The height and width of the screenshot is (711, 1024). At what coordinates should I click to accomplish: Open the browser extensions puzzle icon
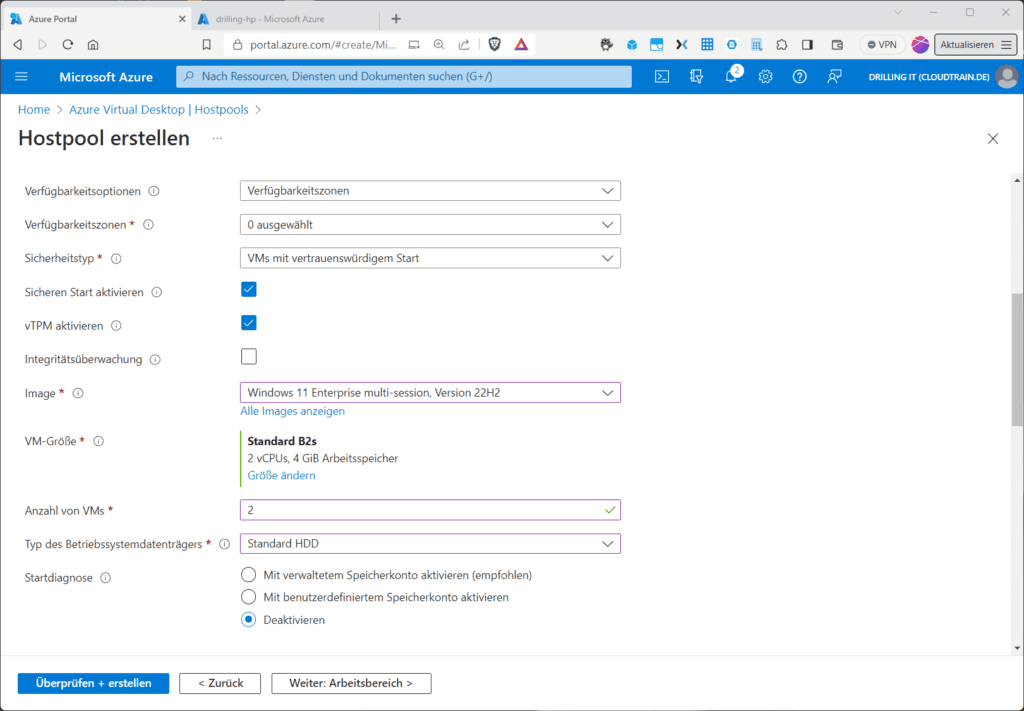click(782, 44)
